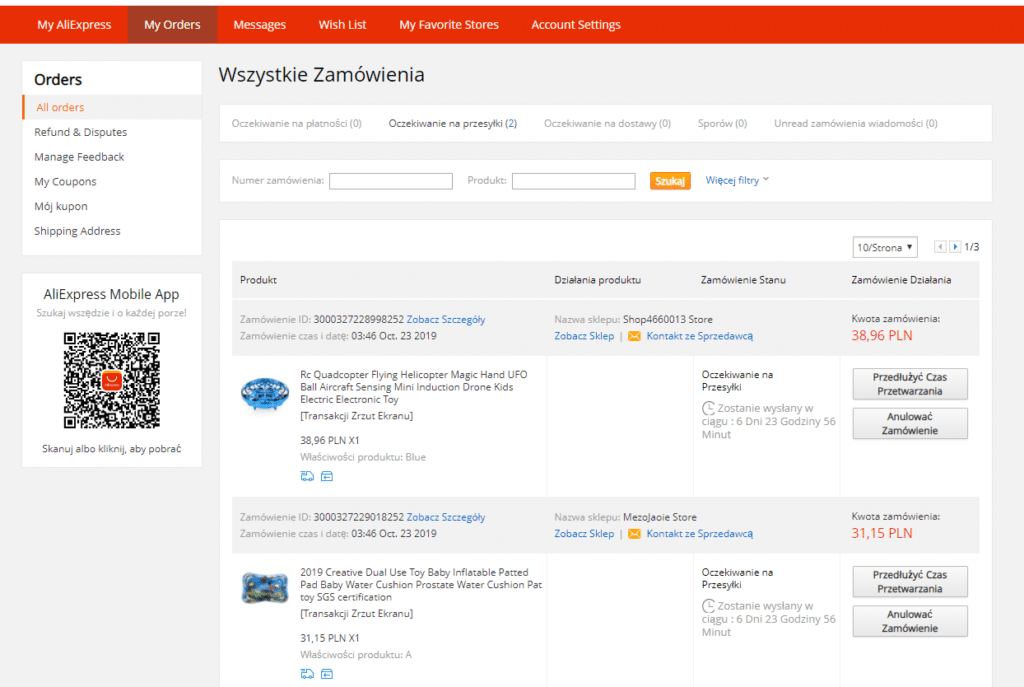Open My Favorite Stores in the top menu
This screenshot has width=1024, height=687.
[449, 25]
